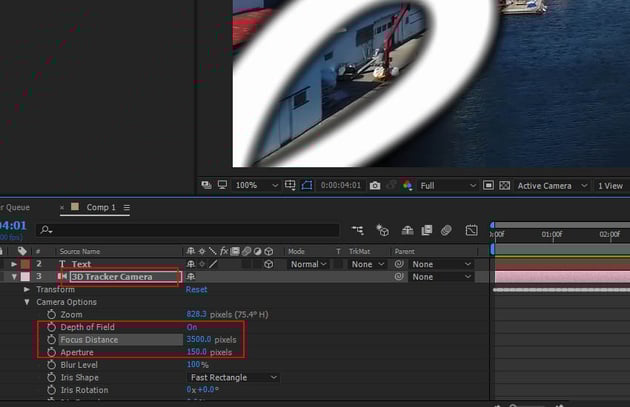This screenshot has height=407, width=630.
Task: Switch to the Comp 1 timeline tab
Action: click(99, 207)
